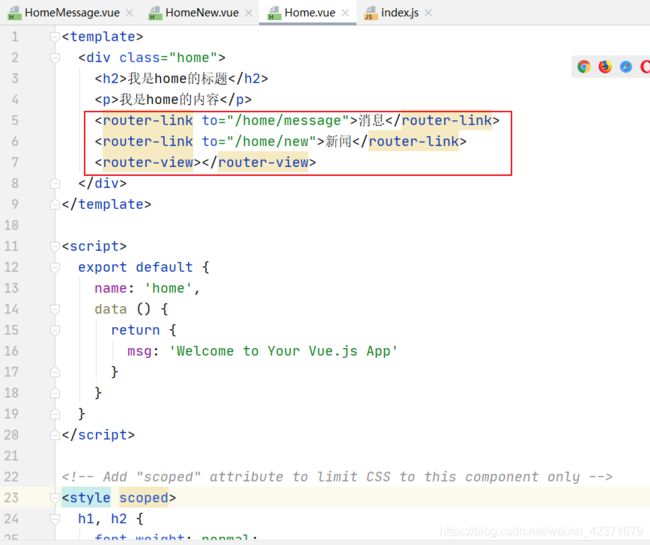Switch to the HomeNew.vue tab

click(x=202, y=13)
